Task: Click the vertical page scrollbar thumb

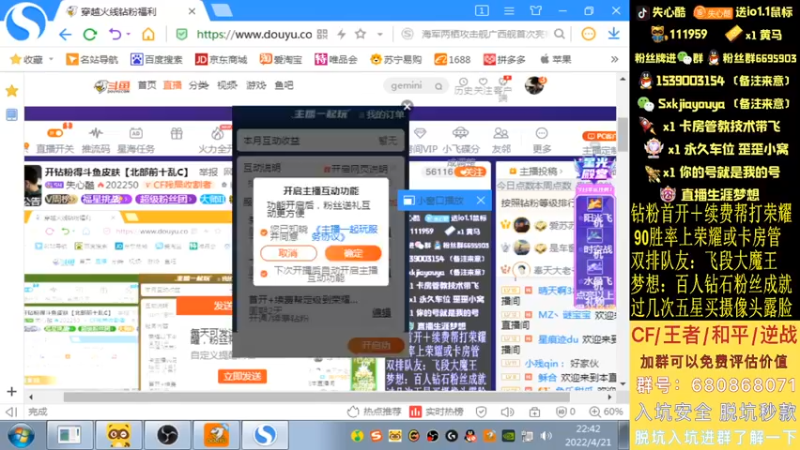Action: pyautogui.click(x=622, y=134)
